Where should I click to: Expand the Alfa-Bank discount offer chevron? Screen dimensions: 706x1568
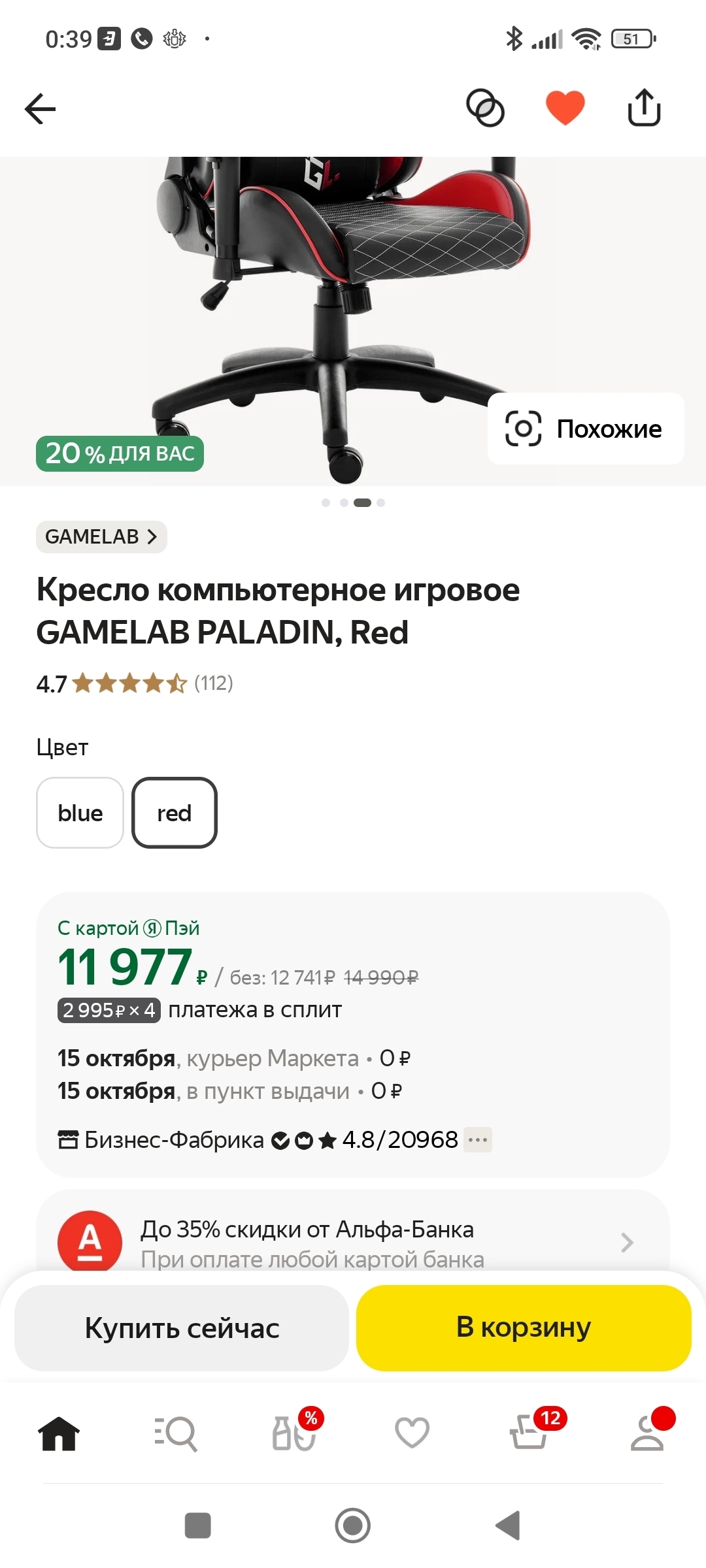click(627, 1242)
